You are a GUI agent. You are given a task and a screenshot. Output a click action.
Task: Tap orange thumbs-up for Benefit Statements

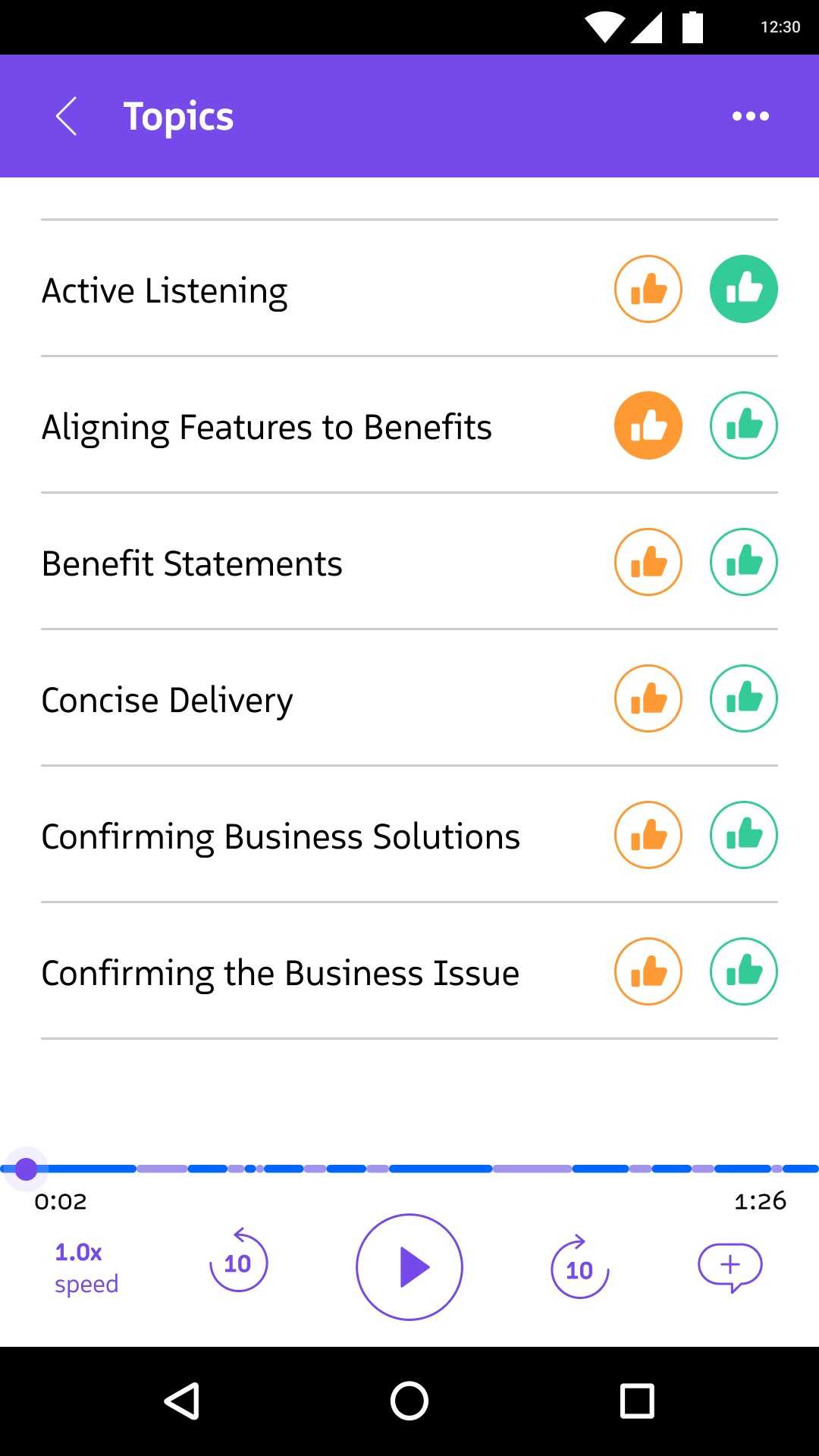coord(648,562)
